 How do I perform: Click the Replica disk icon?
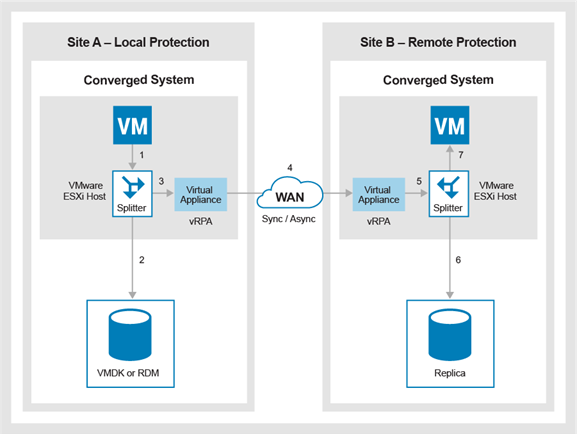(x=450, y=335)
